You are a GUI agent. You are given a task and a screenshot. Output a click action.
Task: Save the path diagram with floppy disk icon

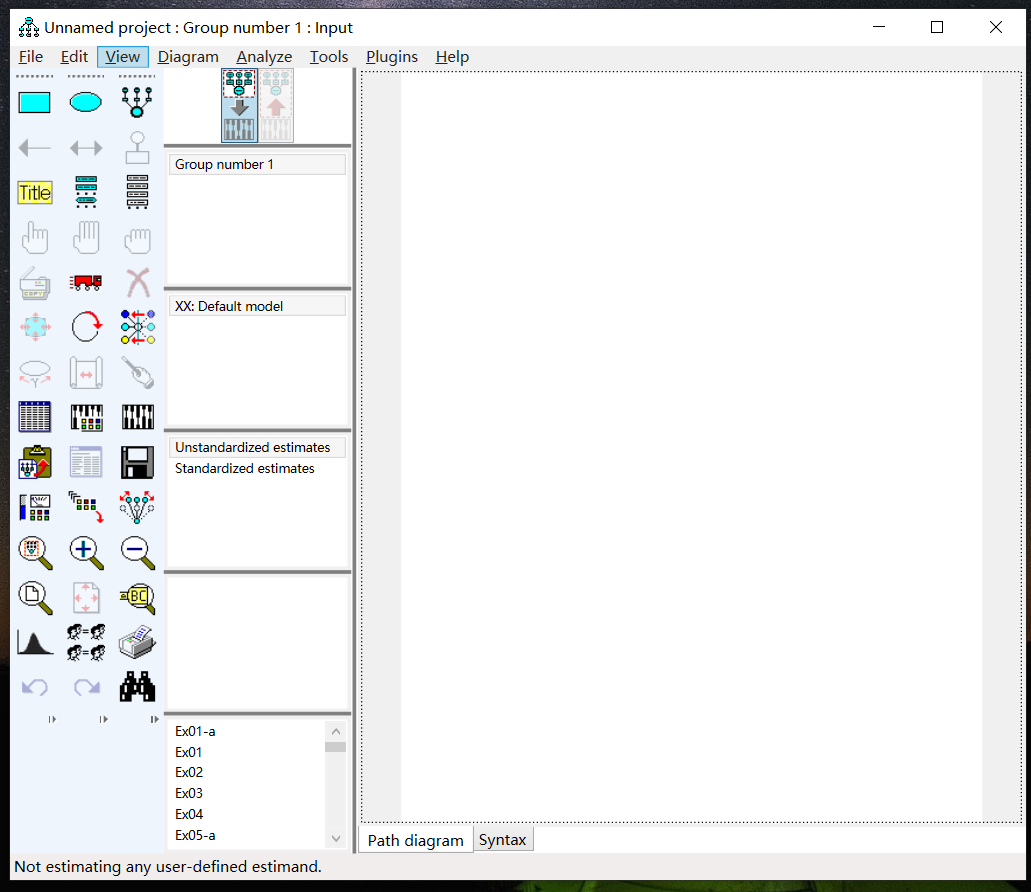tap(137, 461)
